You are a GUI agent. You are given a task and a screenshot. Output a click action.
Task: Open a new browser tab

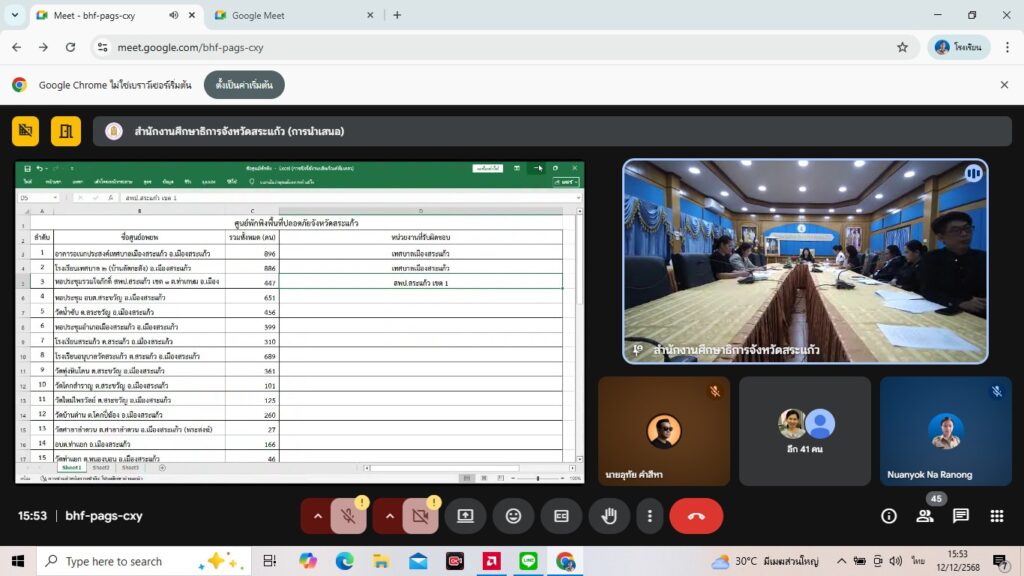(x=397, y=15)
